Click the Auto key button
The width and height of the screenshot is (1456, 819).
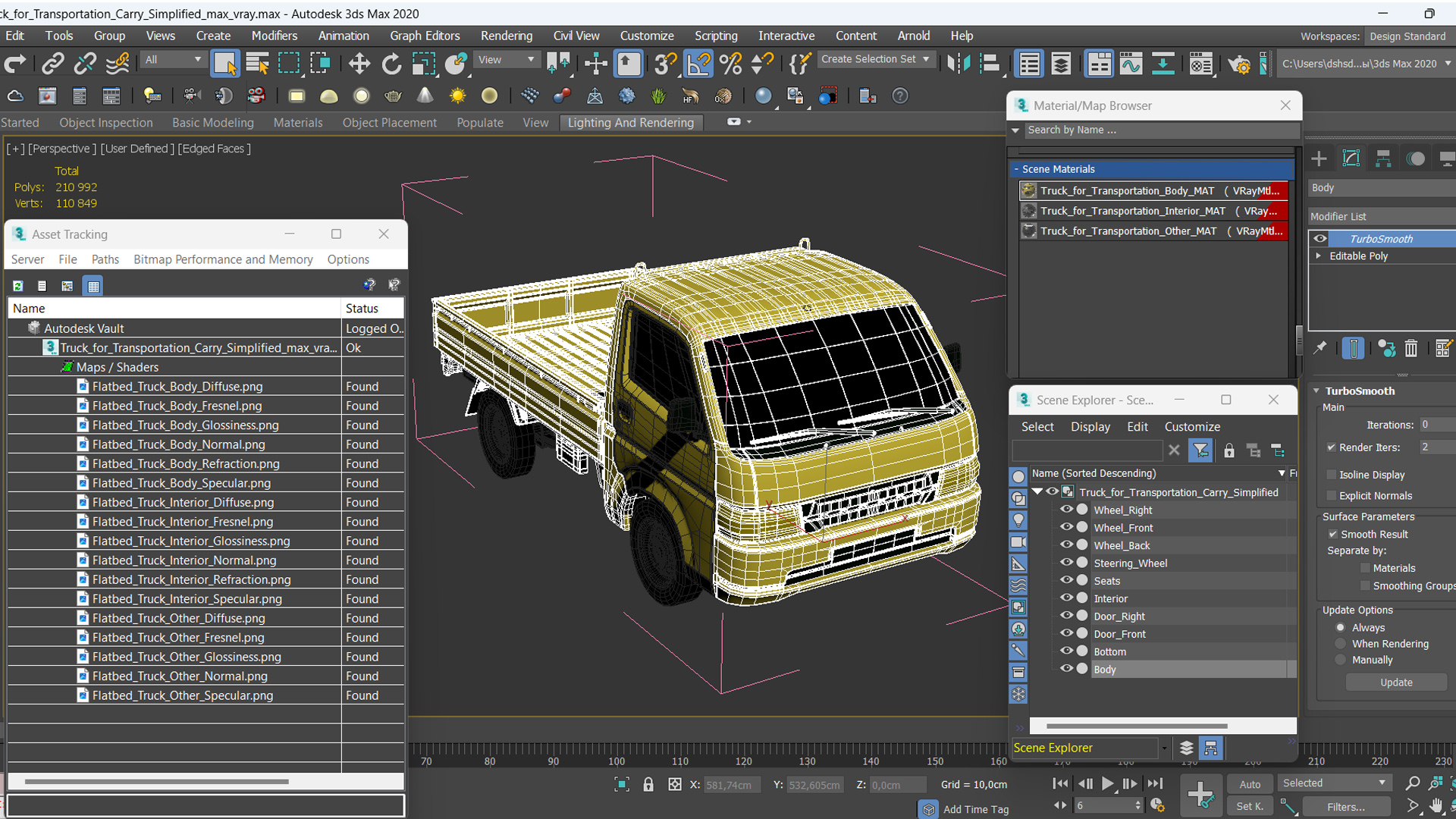pos(1250,784)
